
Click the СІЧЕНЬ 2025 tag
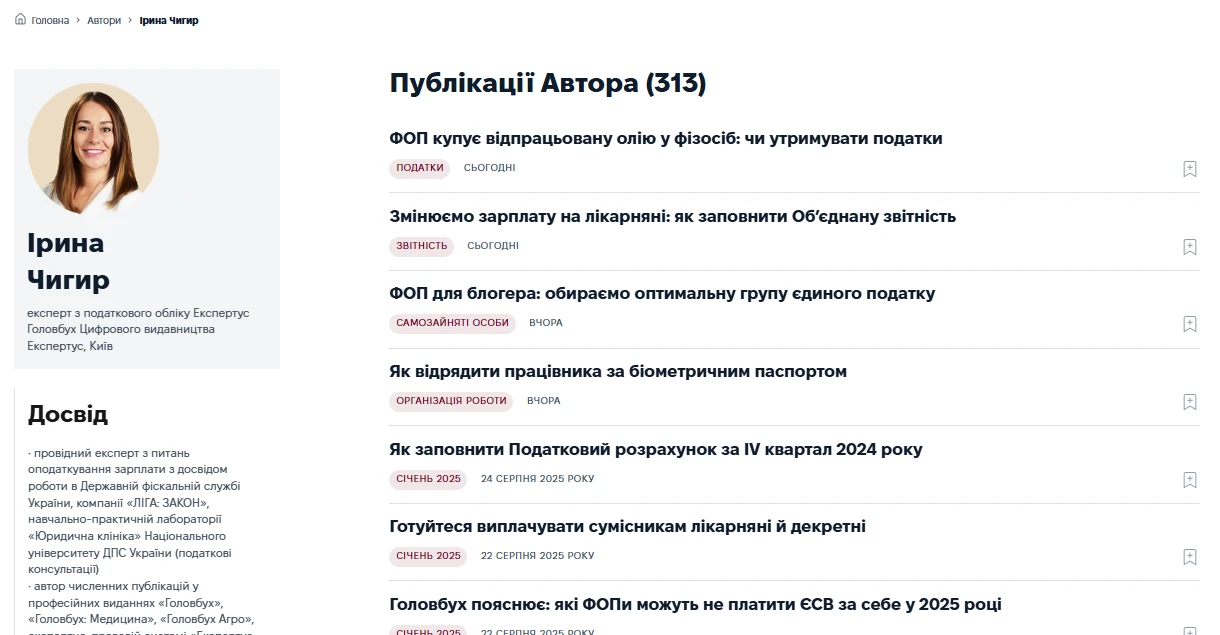click(x=427, y=479)
